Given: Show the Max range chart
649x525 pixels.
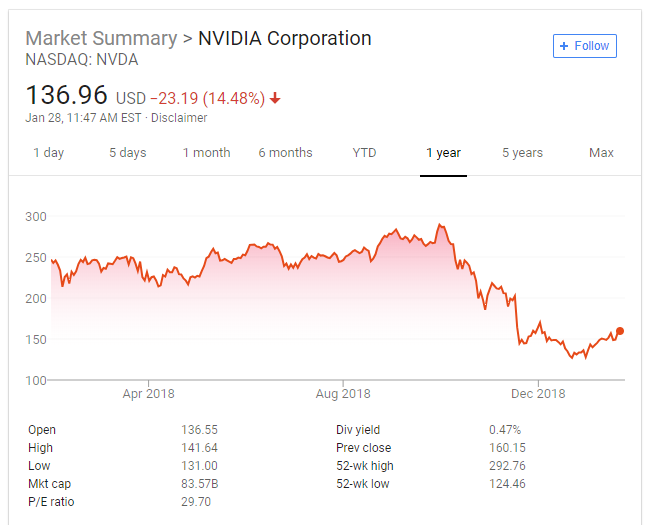Looking at the screenshot, I should coord(601,153).
